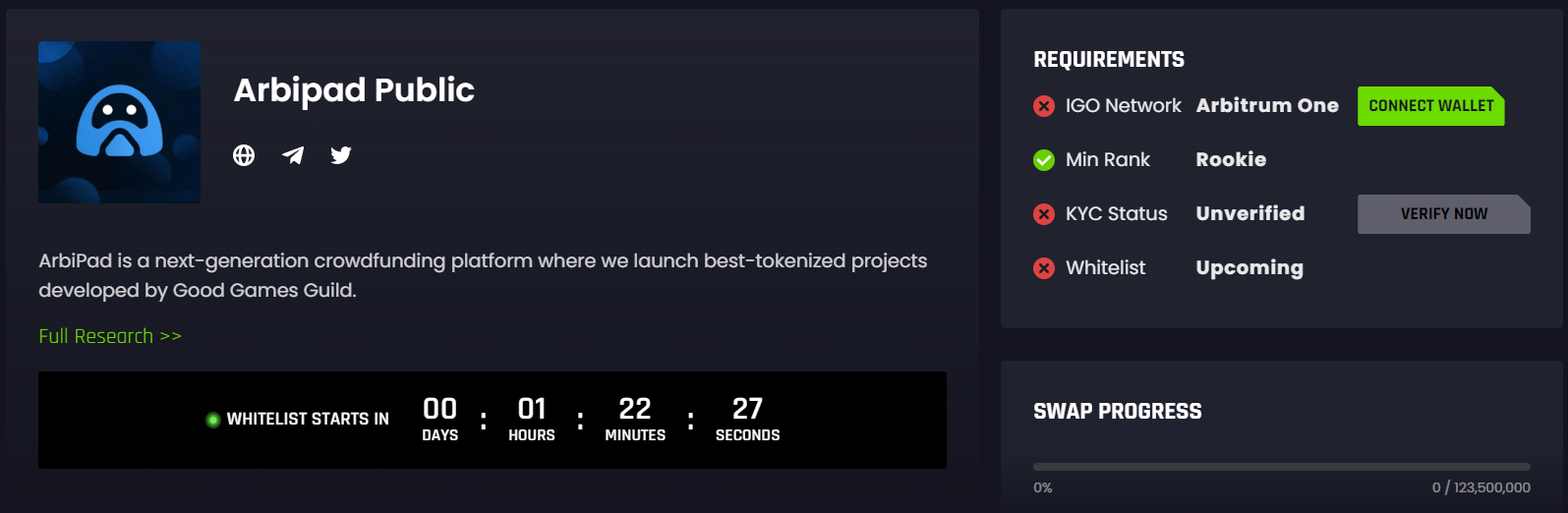The image size is (1568, 513).
Task: Click the red X beside KYC Status
Action: pos(1044,214)
